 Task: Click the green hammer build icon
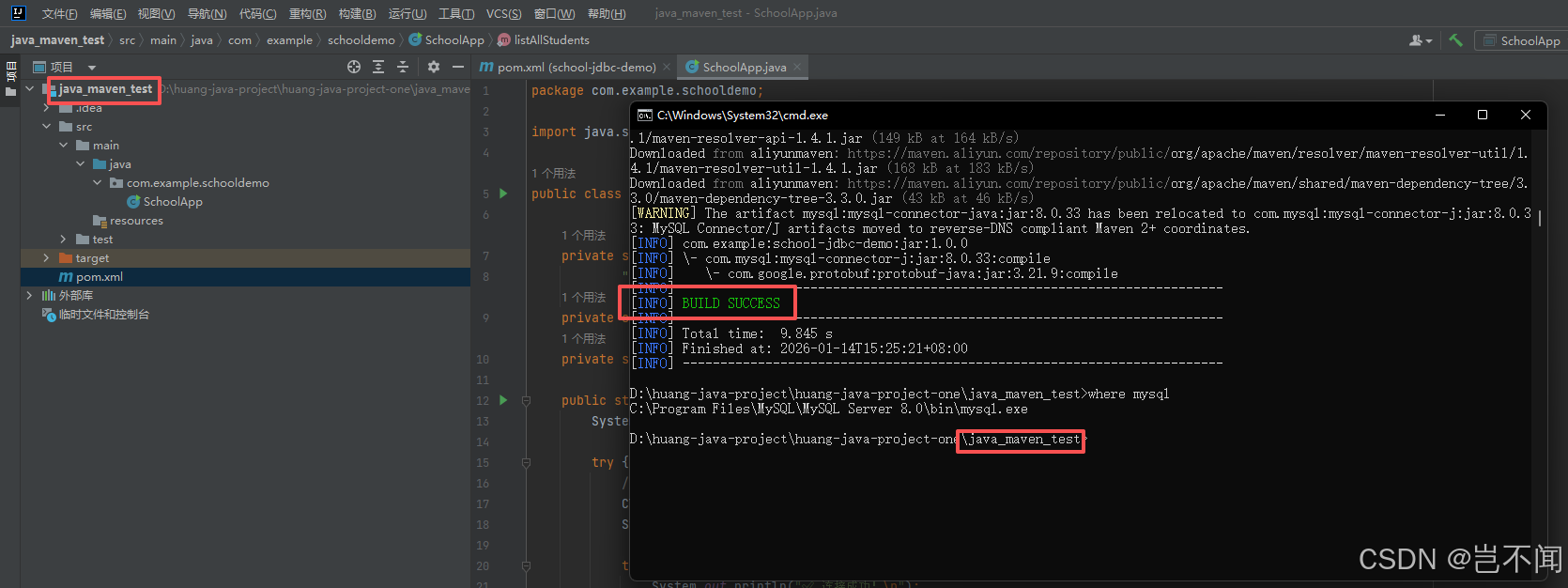[x=1455, y=40]
